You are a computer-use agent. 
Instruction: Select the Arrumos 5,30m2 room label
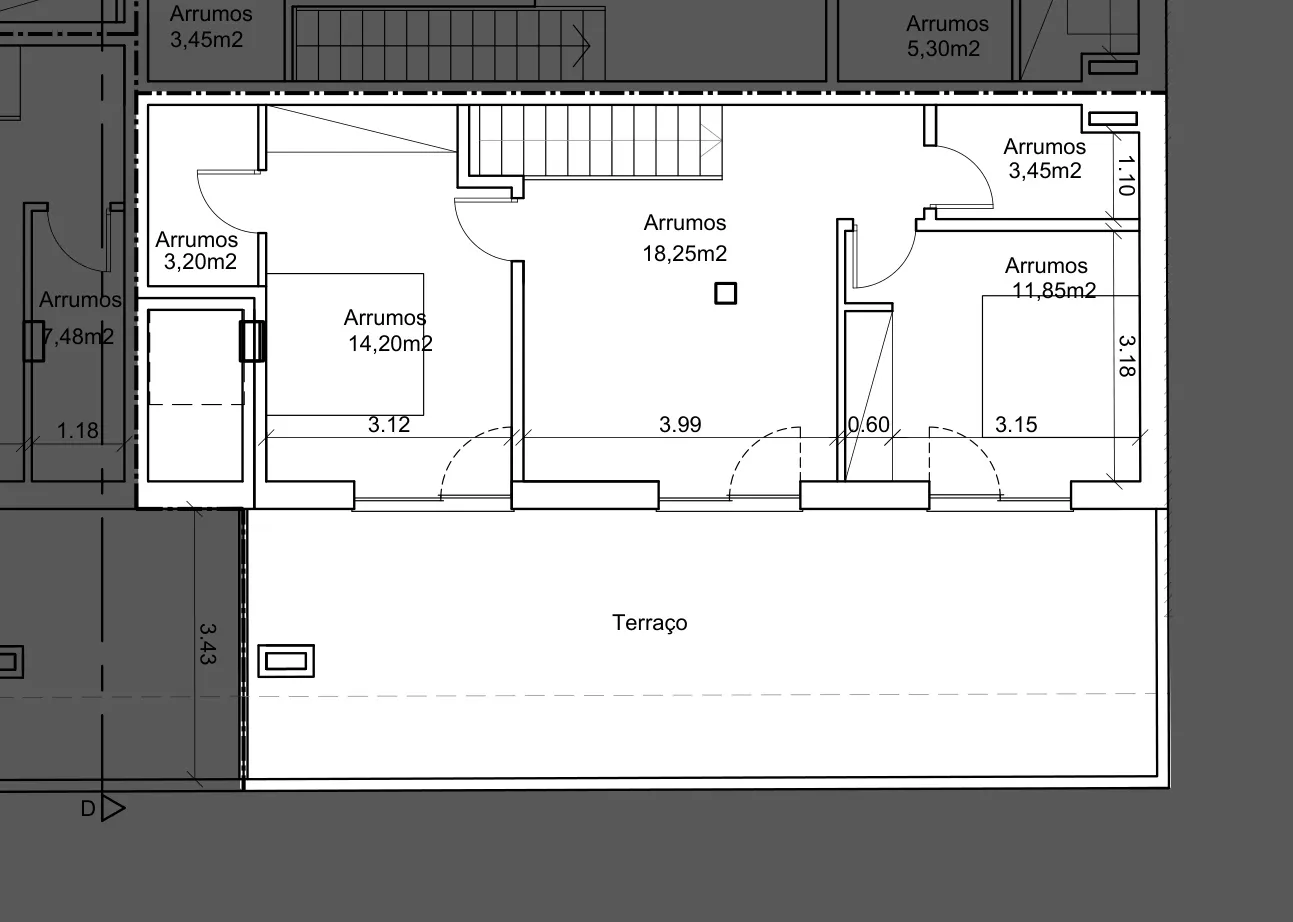pos(946,36)
